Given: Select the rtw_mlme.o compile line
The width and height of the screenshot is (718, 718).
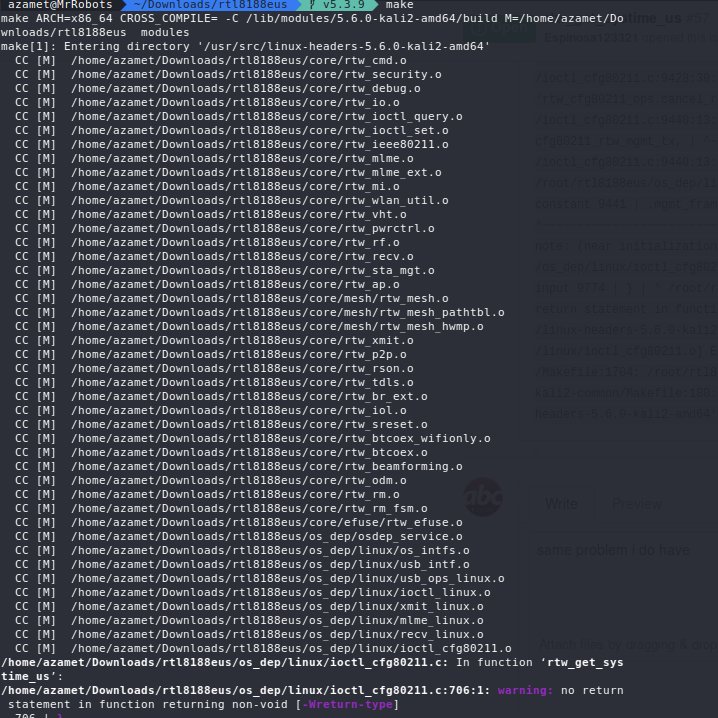Looking at the screenshot, I should click(214, 158).
